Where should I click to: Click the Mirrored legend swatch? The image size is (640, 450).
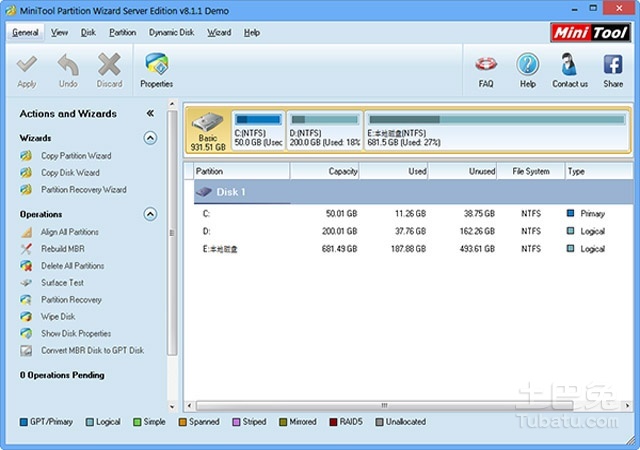click(x=283, y=422)
